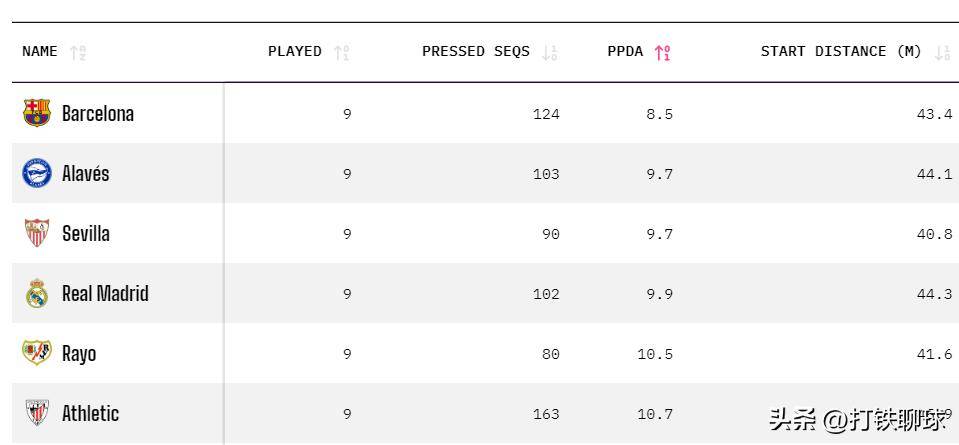Toggle the pink PPDA sort arrow

(662, 52)
